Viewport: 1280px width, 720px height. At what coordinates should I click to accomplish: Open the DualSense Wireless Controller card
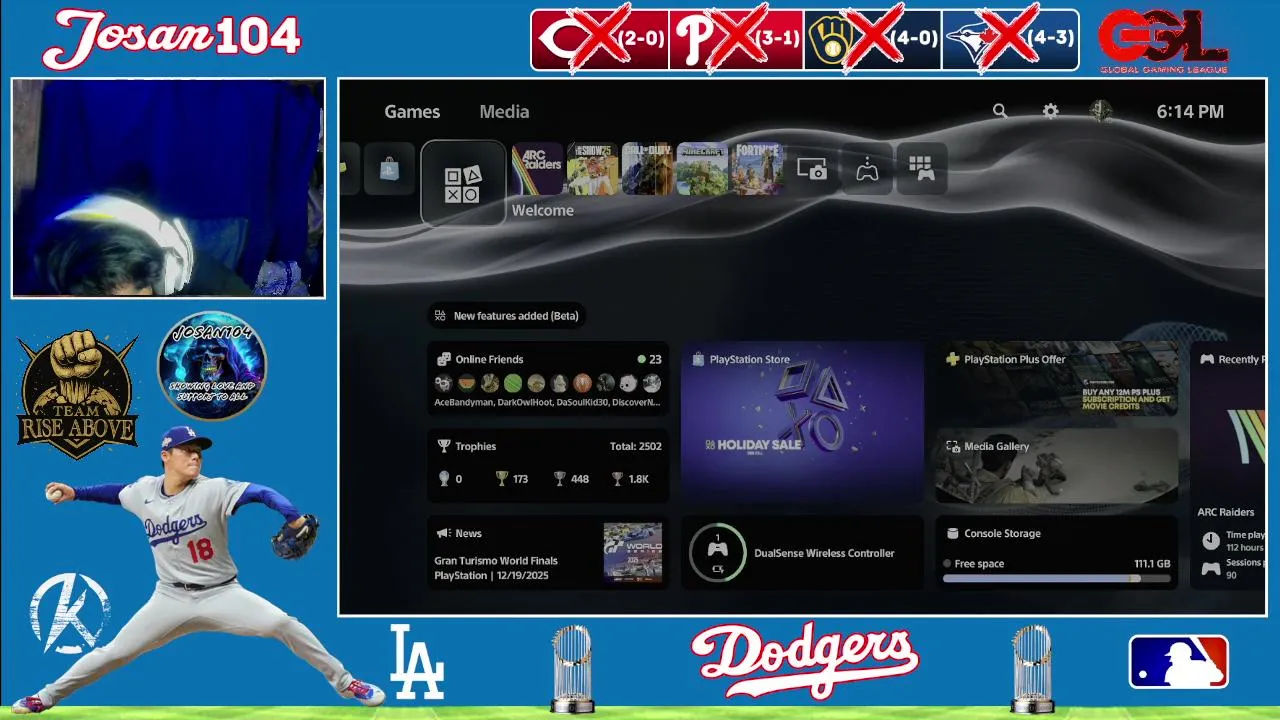[x=802, y=553]
